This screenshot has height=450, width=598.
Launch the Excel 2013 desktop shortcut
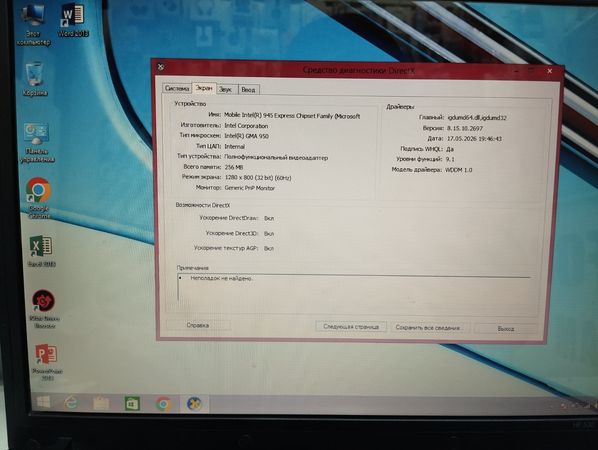point(41,251)
